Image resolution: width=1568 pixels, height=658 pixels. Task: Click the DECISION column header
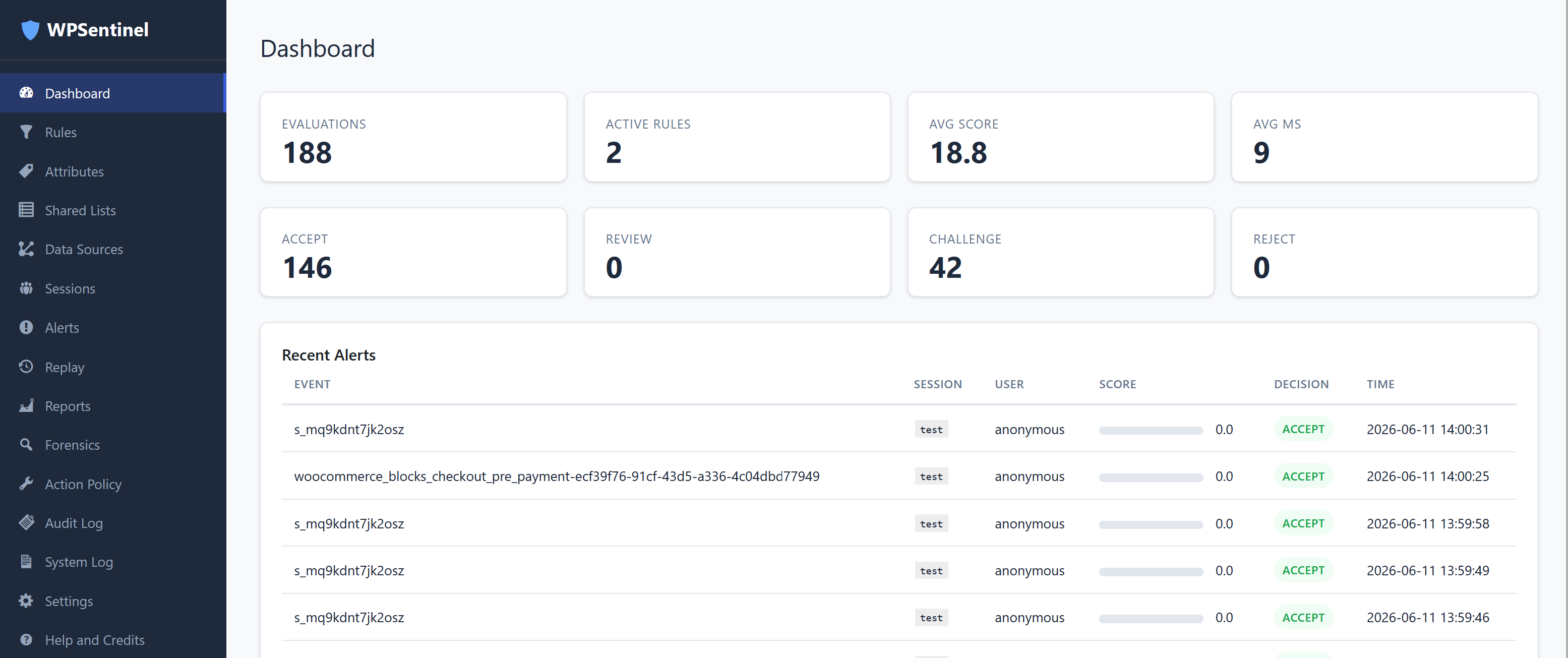pos(1301,384)
